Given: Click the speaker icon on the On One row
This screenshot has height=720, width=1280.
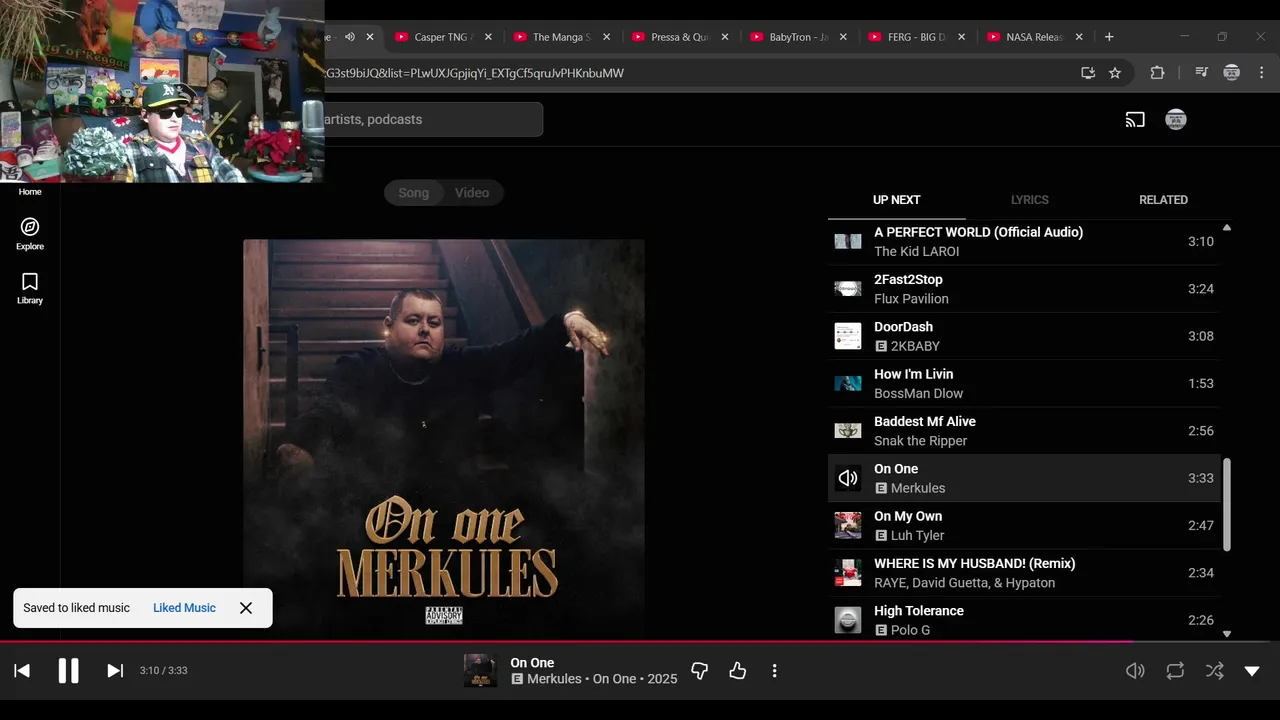Looking at the screenshot, I should (x=848, y=478).
